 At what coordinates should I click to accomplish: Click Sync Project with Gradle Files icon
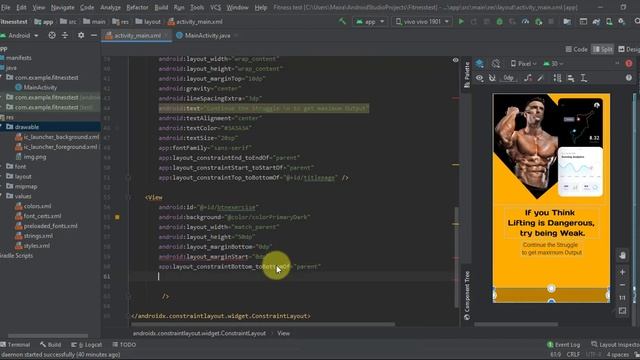[x=596, y=22]
